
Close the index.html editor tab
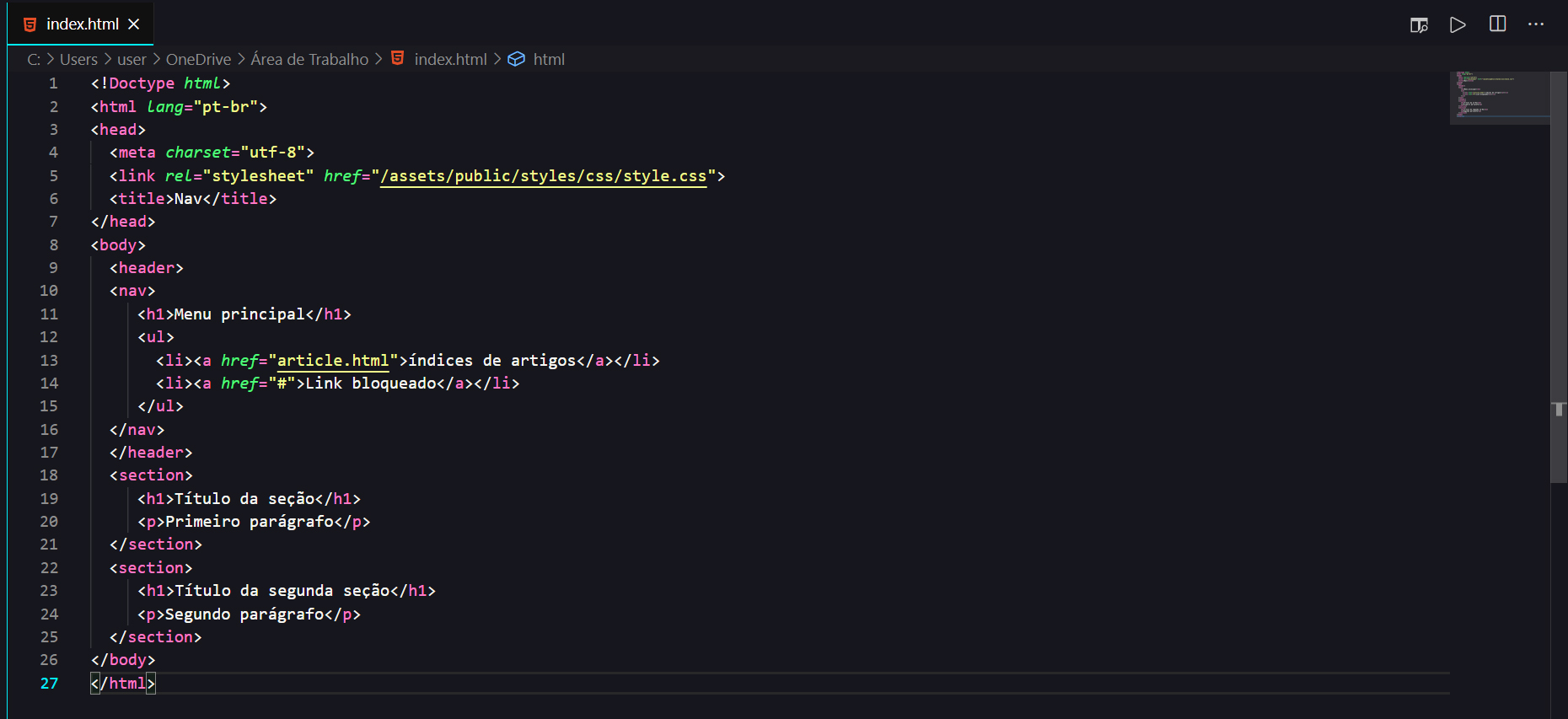point(133,24)
